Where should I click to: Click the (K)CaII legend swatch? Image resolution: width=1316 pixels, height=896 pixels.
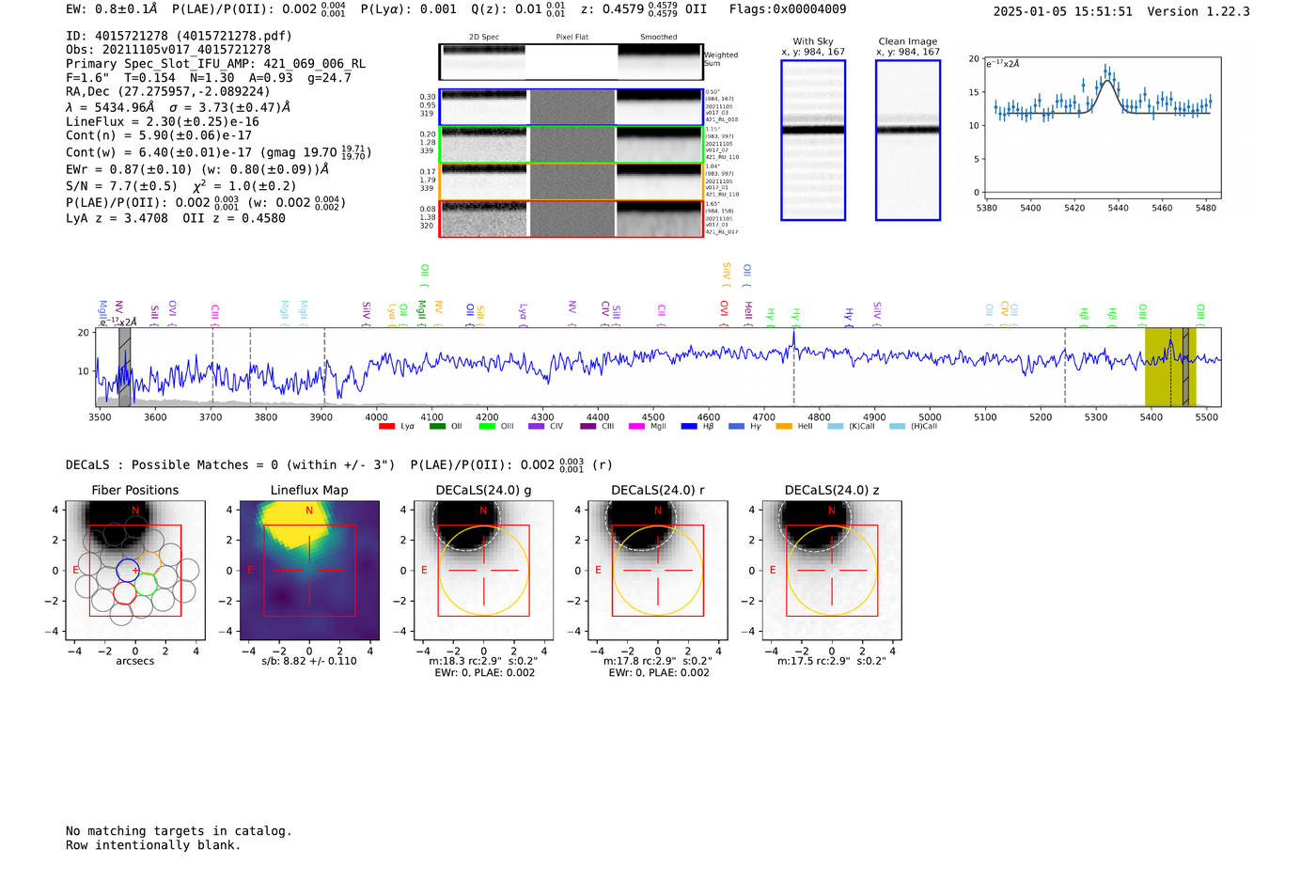click(x=836, y=427)
